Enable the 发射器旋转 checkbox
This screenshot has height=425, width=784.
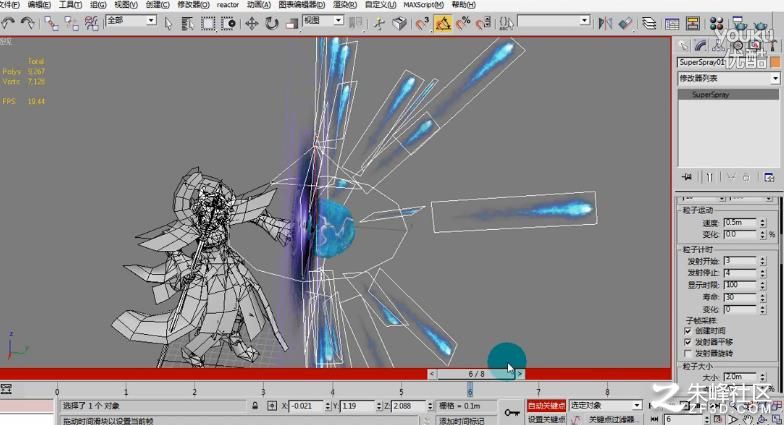688,354
